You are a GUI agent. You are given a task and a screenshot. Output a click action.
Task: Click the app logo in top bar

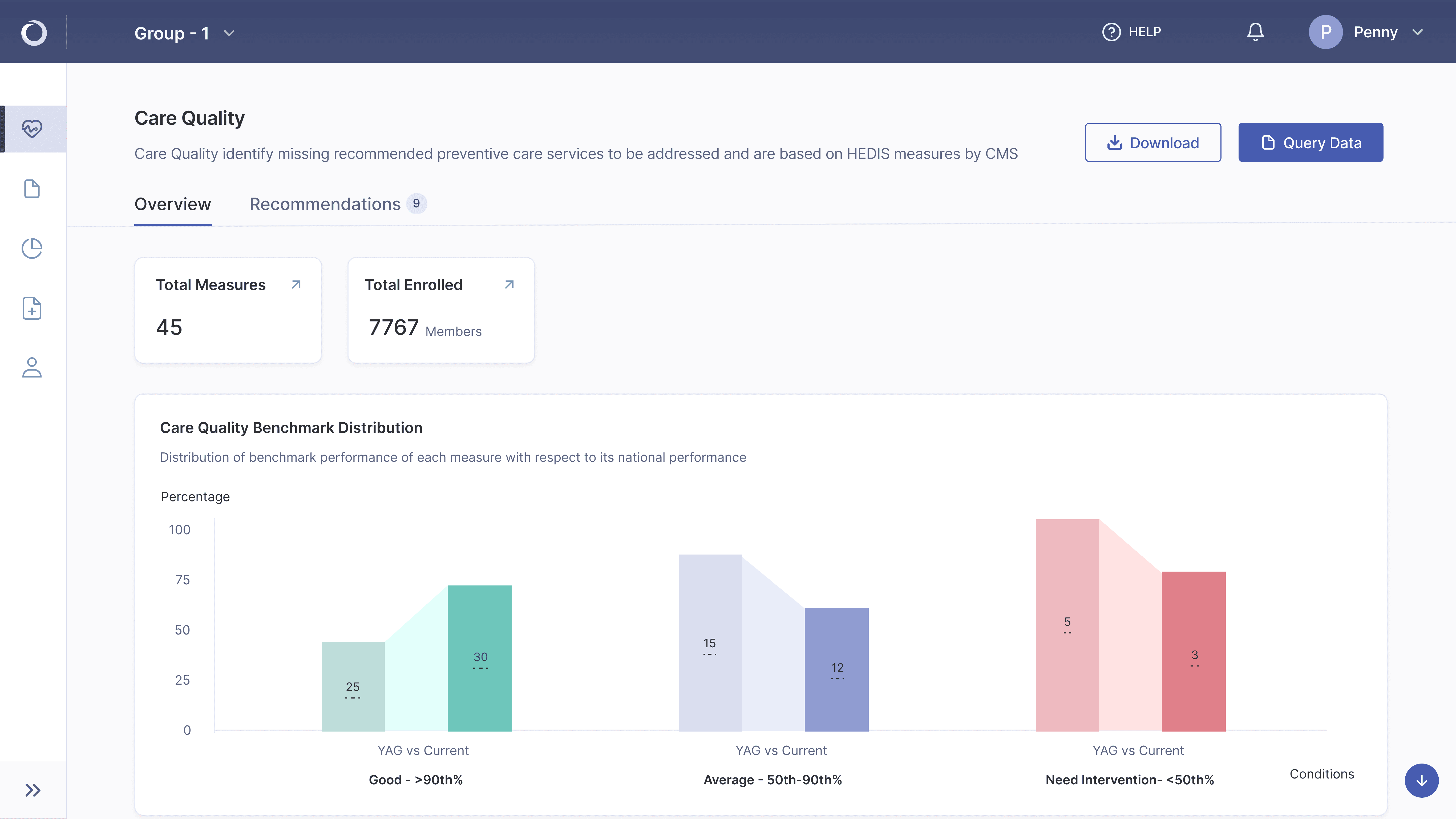(34, 32)
